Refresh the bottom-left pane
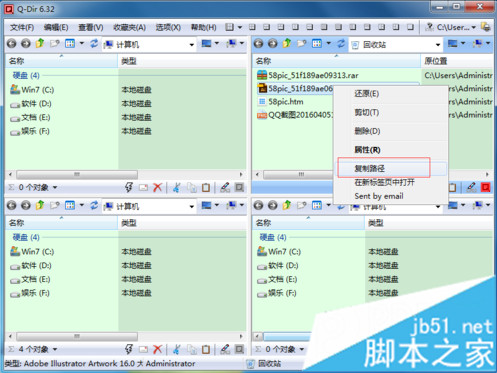 click(94, 206)
